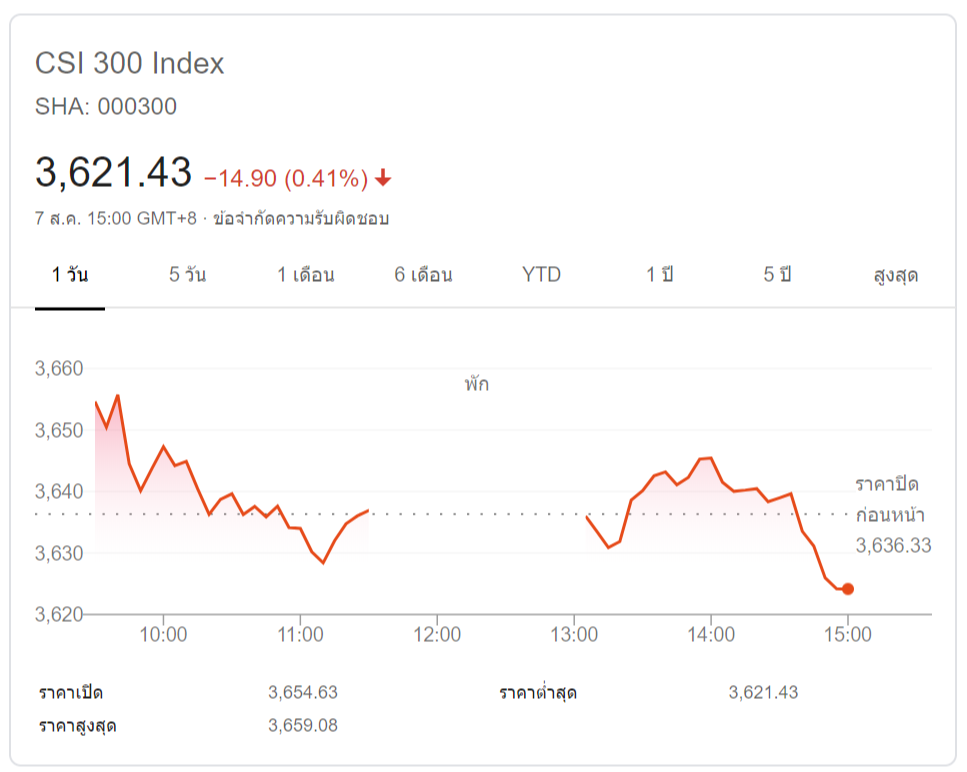The width and height of the screenshot is (967, 772).
Task: Choose the สูงสุด range tab
Action: 895,275
